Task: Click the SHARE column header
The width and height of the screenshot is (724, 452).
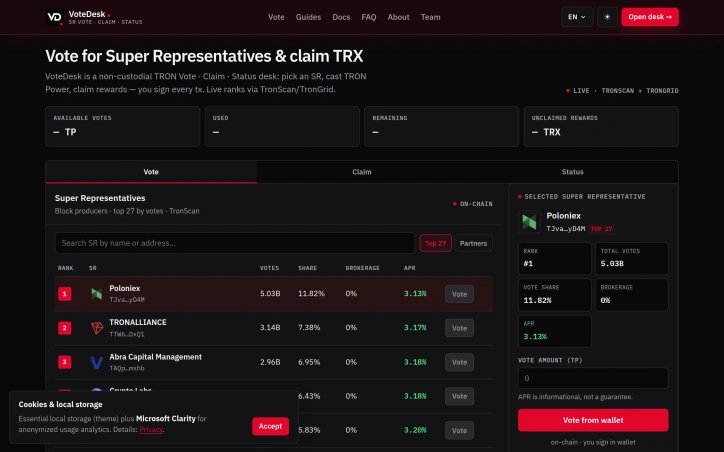Action: tap(308, 268)
